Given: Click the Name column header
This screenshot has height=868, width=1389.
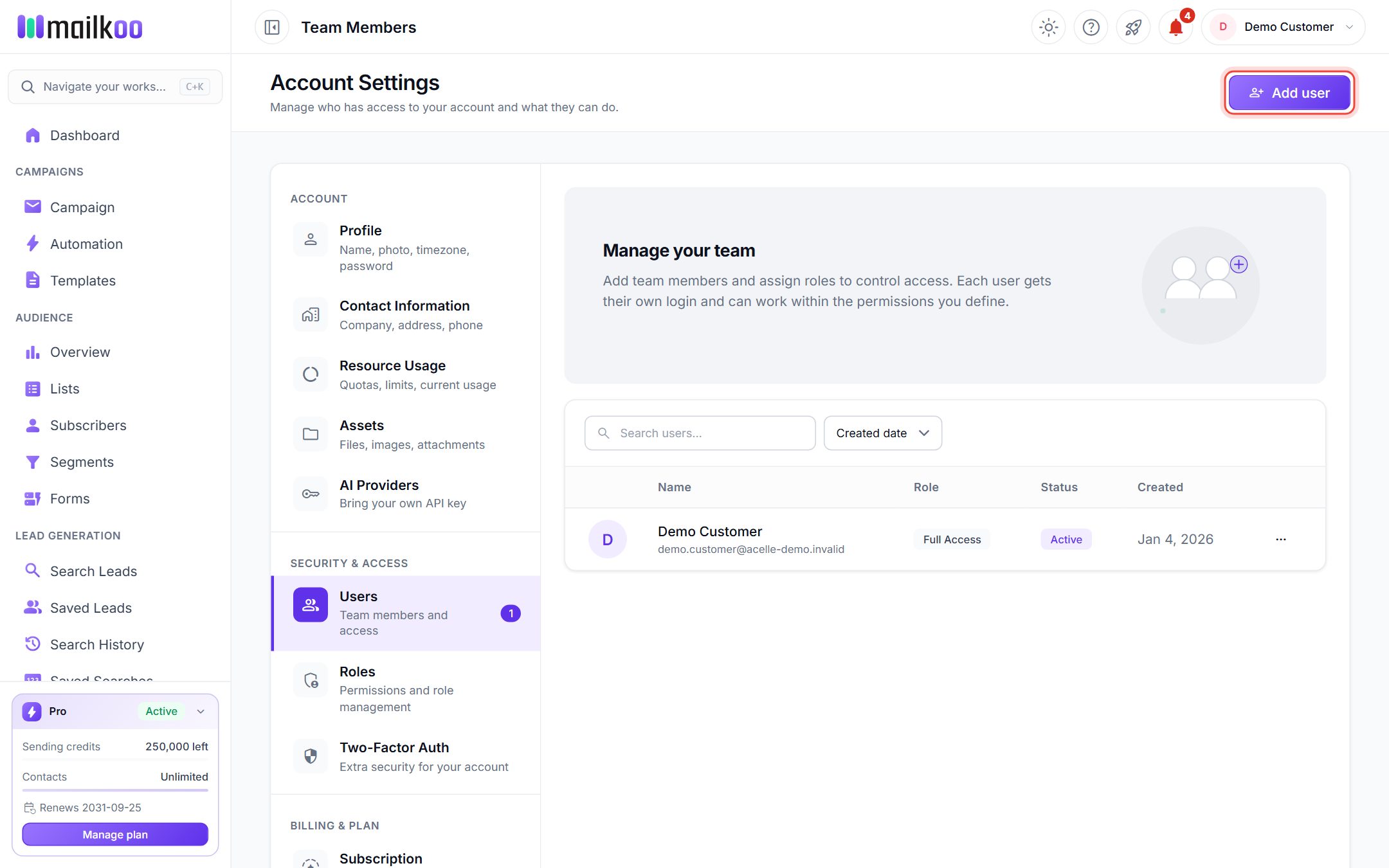Looking at the screenshot, I should point(675,487).
